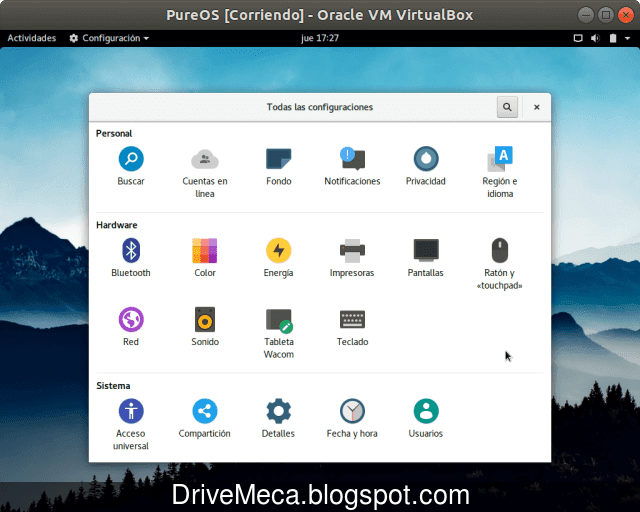The width and height of the screenshot is (640, 512).
Task: Open Color settings panel
Action: tap(205, 258)
